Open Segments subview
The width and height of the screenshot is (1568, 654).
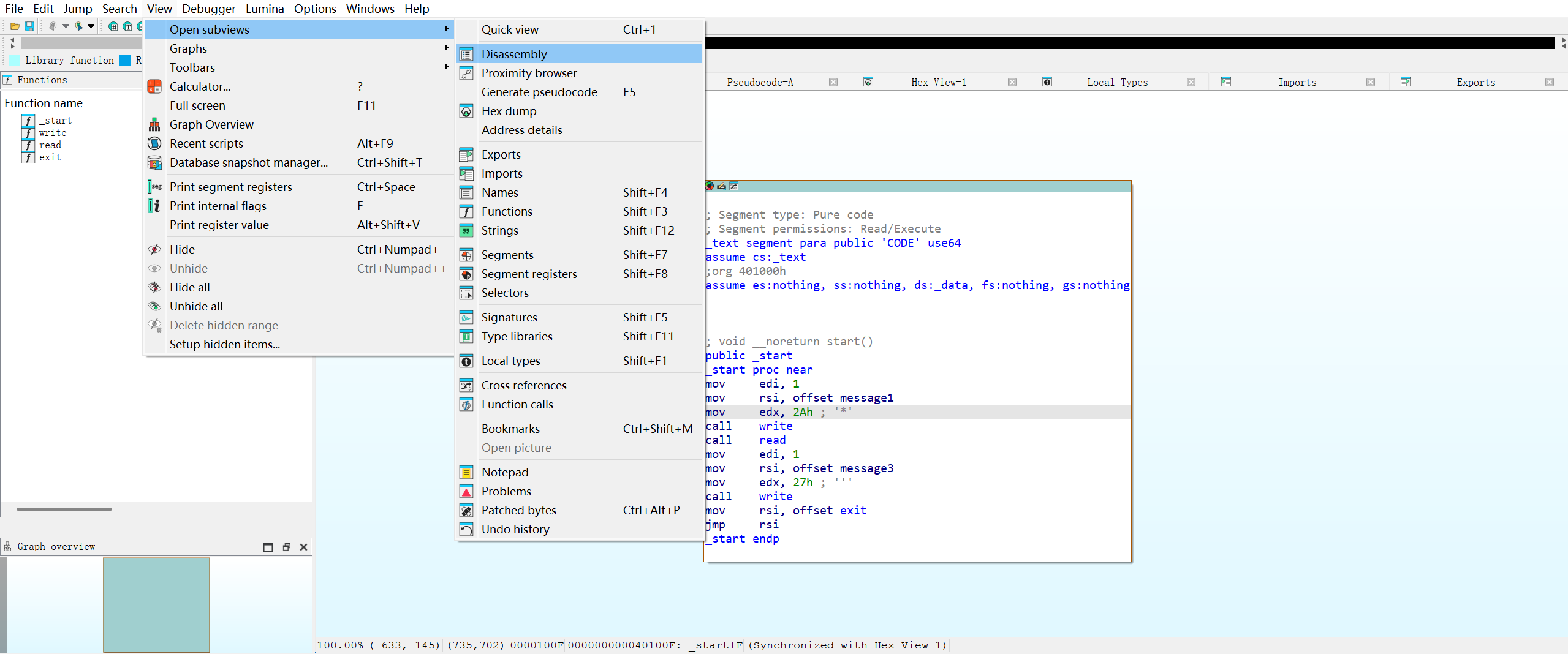click(580, 255)
